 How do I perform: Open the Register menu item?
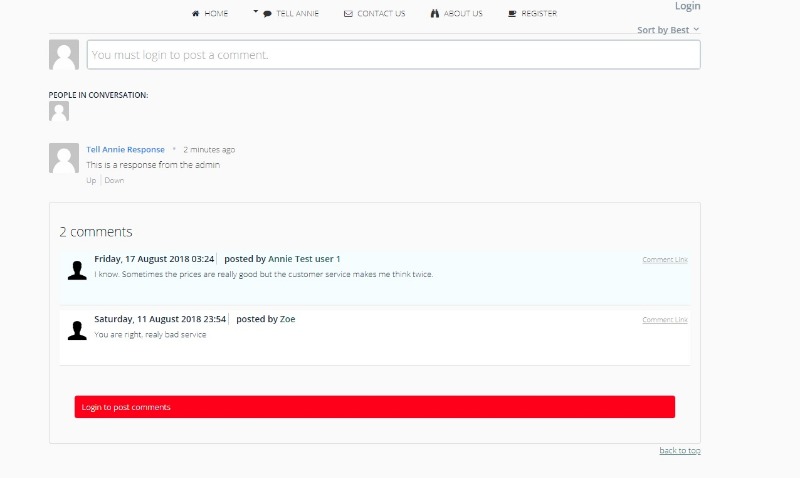point(533,14)
